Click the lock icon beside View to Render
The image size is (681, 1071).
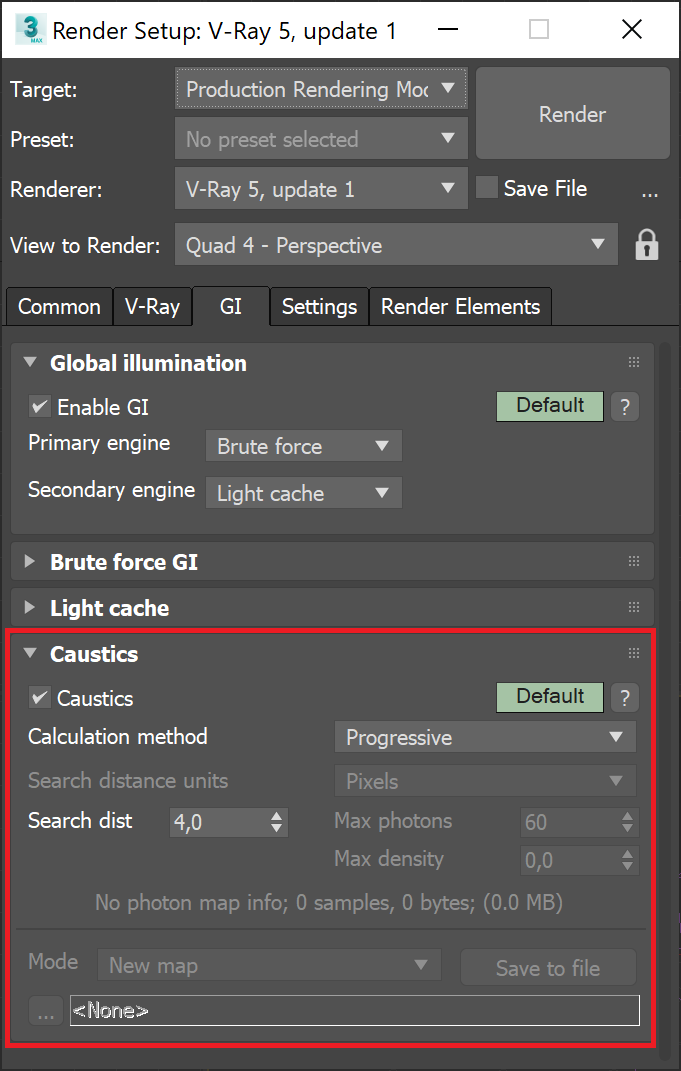click(x=647, y=245)
